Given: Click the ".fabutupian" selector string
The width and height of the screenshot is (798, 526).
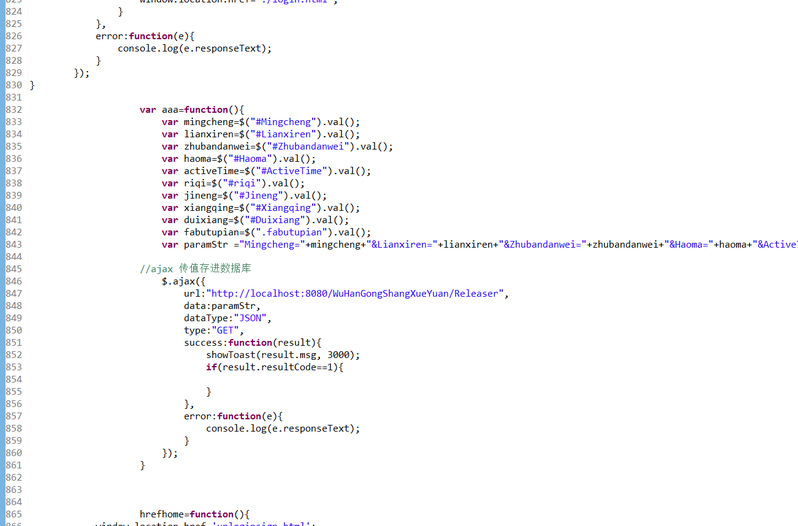Looking at the screenshot, I should point(291,232).
